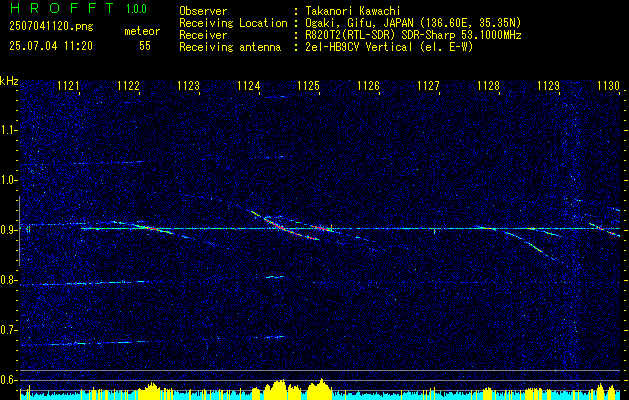The width and height of the screenshot is (629, 400).
Task: Click the 1127 time marker
Action: point(428,85)
